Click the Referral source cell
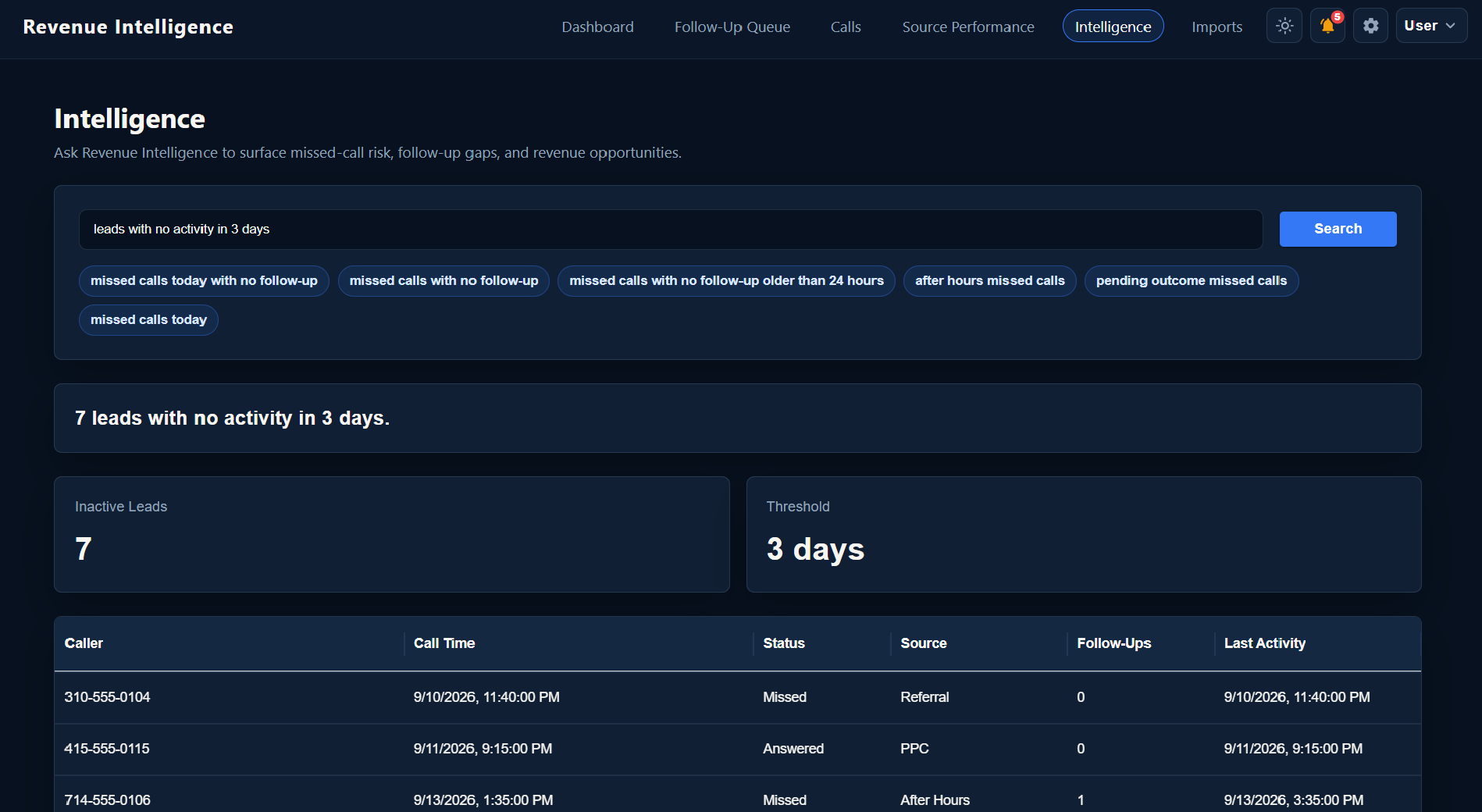Screen dimensions: 1482x812 pos(924,697)
